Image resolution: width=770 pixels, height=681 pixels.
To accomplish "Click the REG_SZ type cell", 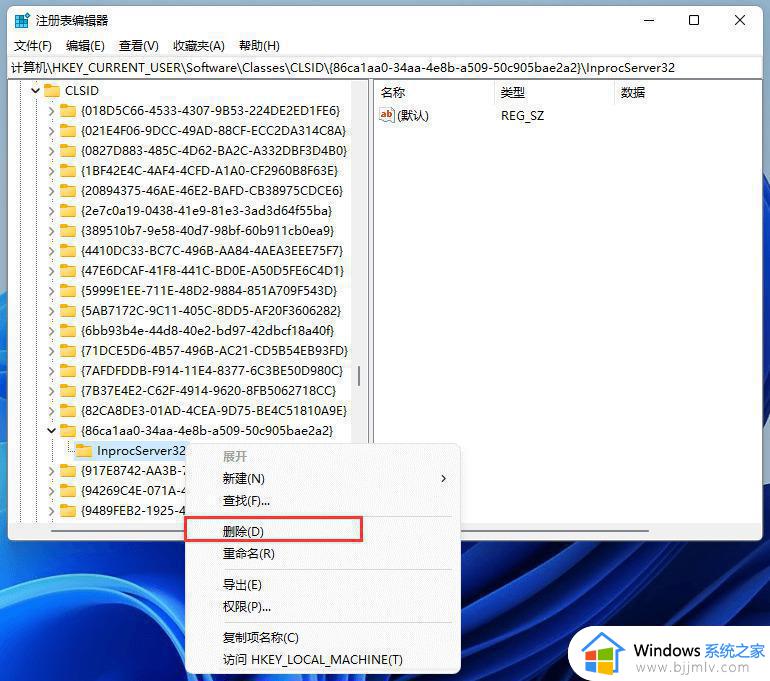I will point(522,115).
